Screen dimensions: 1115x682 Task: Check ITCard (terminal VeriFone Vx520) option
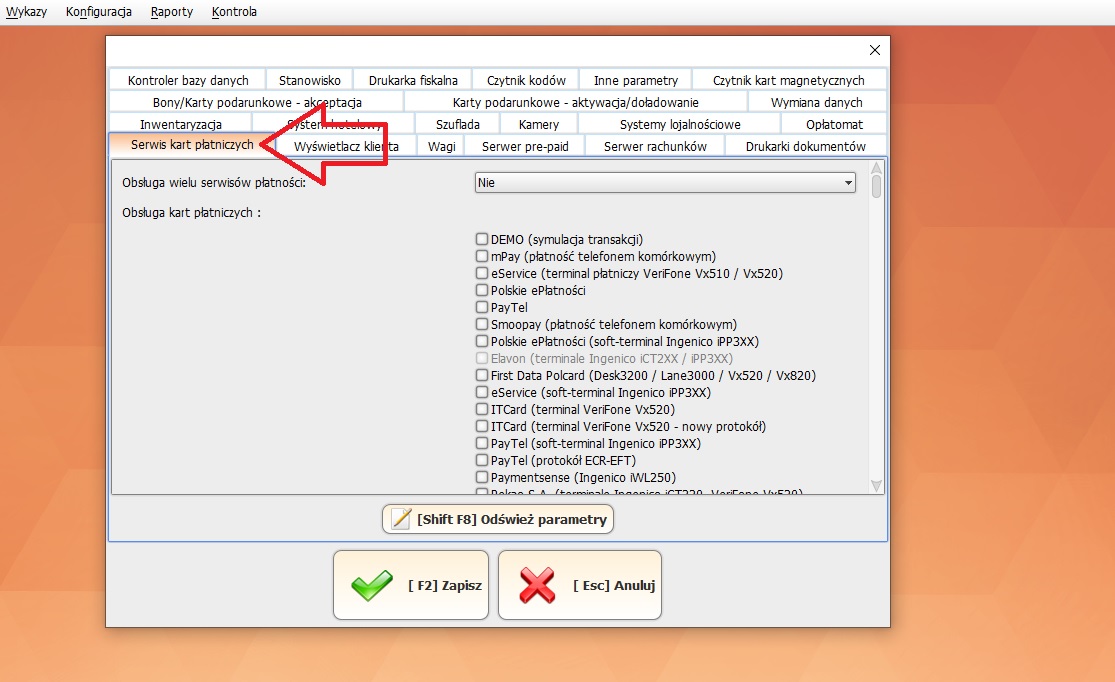(482, 410)
